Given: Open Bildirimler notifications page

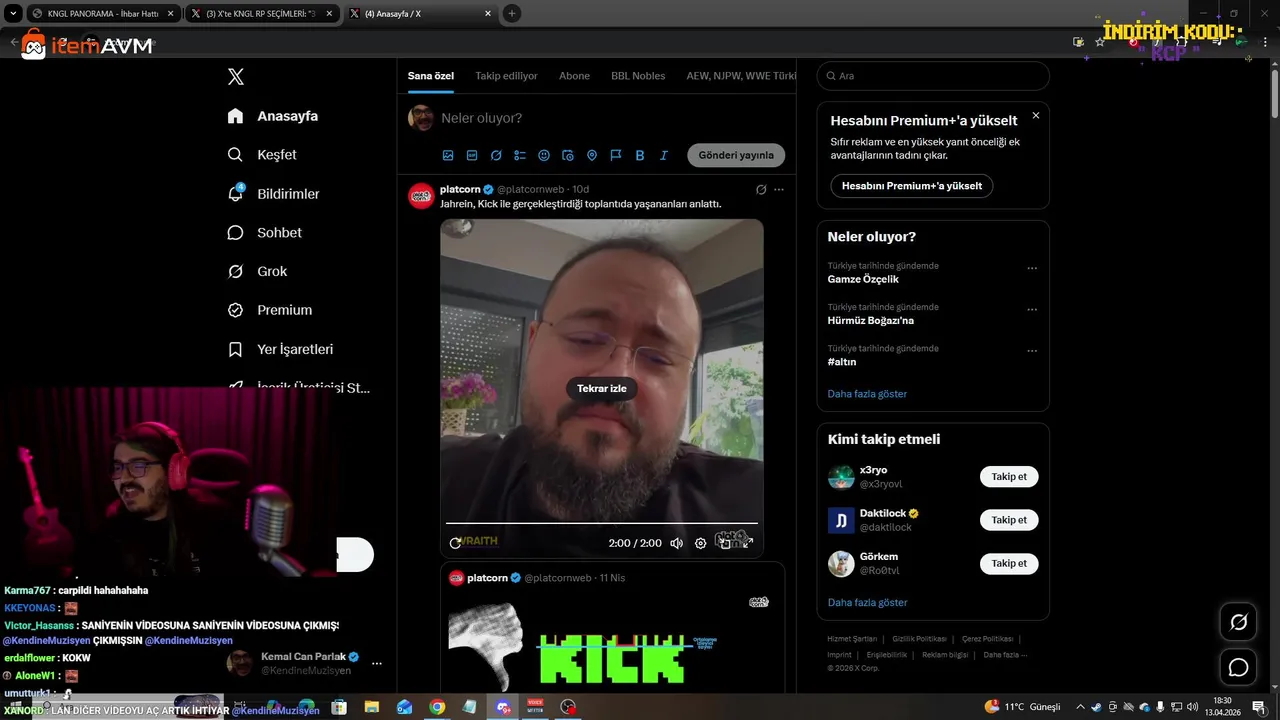Looking at the screenshot, I should click(273, 194).
